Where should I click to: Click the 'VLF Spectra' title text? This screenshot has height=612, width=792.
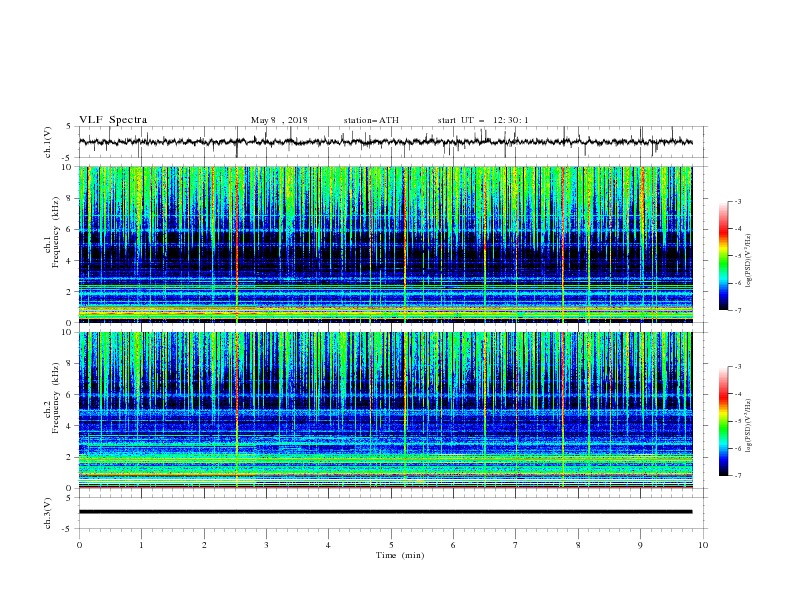(113, 120)
